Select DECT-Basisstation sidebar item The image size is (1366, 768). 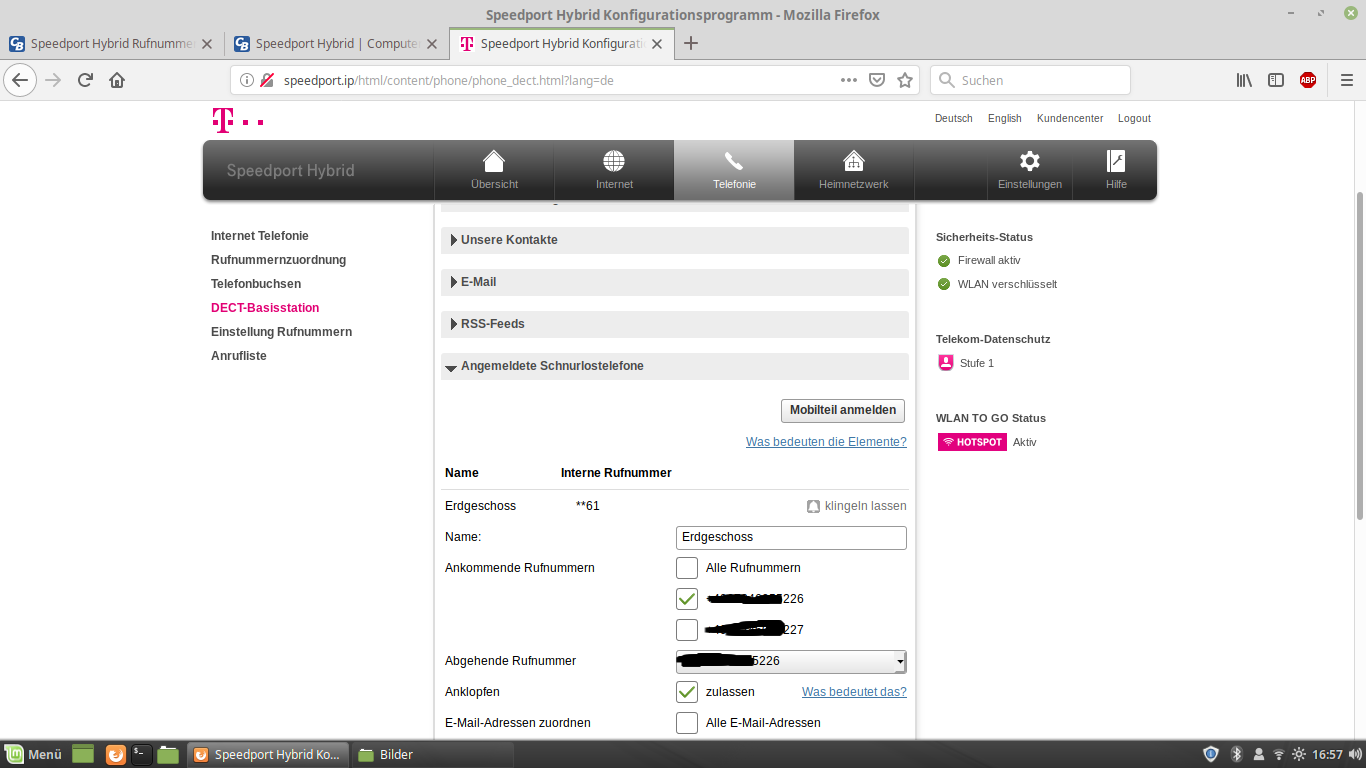(265, 308)
